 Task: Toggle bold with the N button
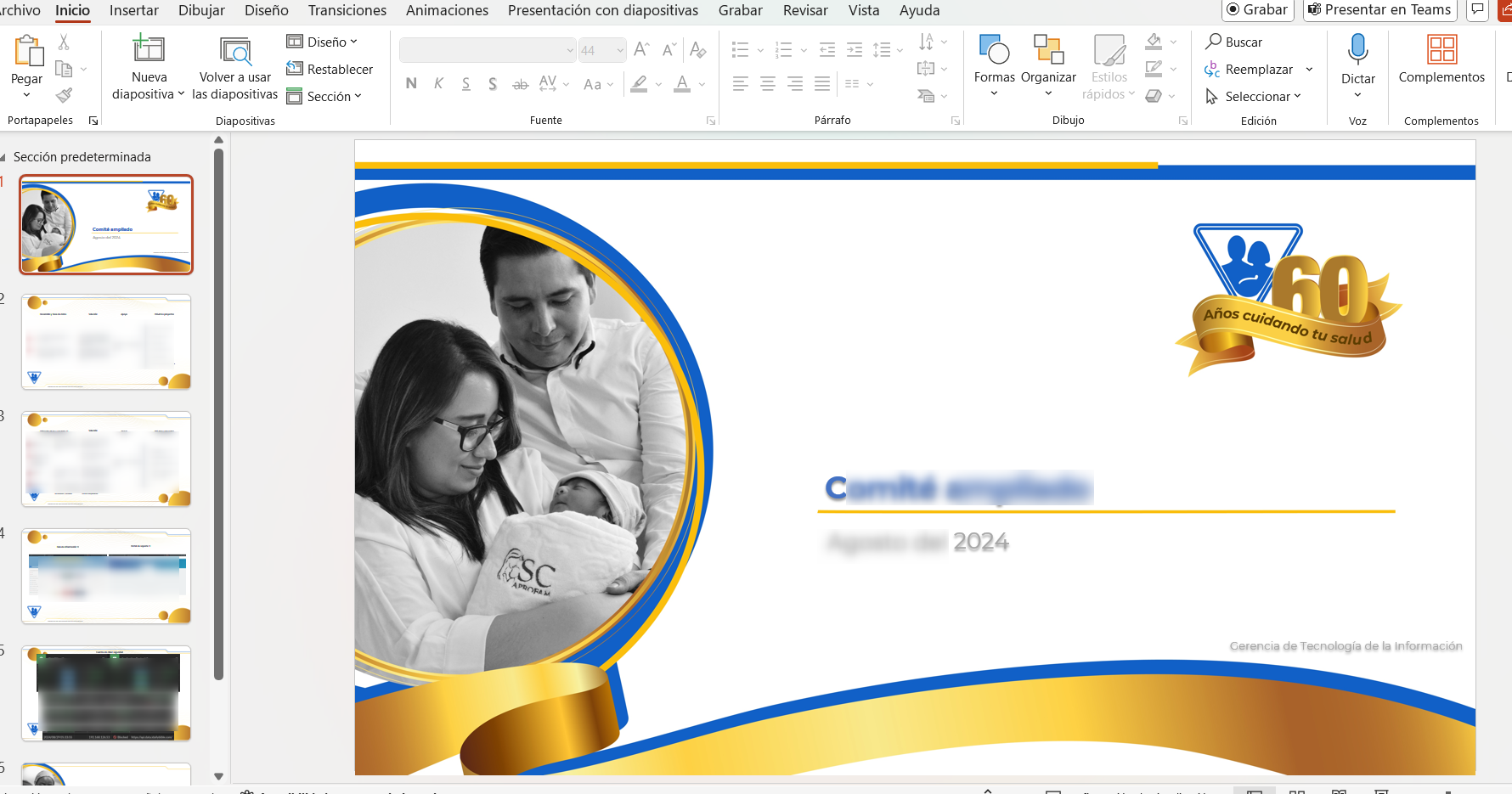411,83
